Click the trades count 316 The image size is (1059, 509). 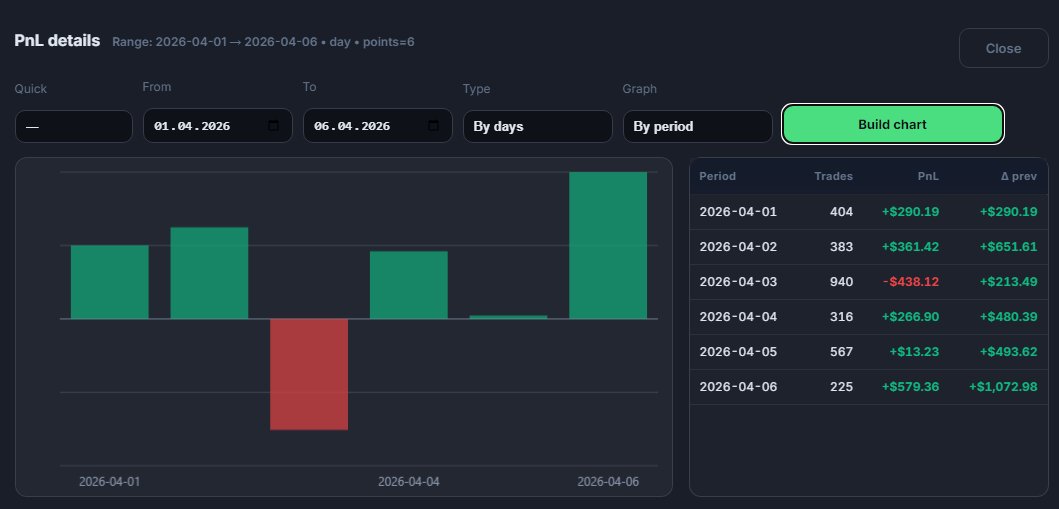842,317
